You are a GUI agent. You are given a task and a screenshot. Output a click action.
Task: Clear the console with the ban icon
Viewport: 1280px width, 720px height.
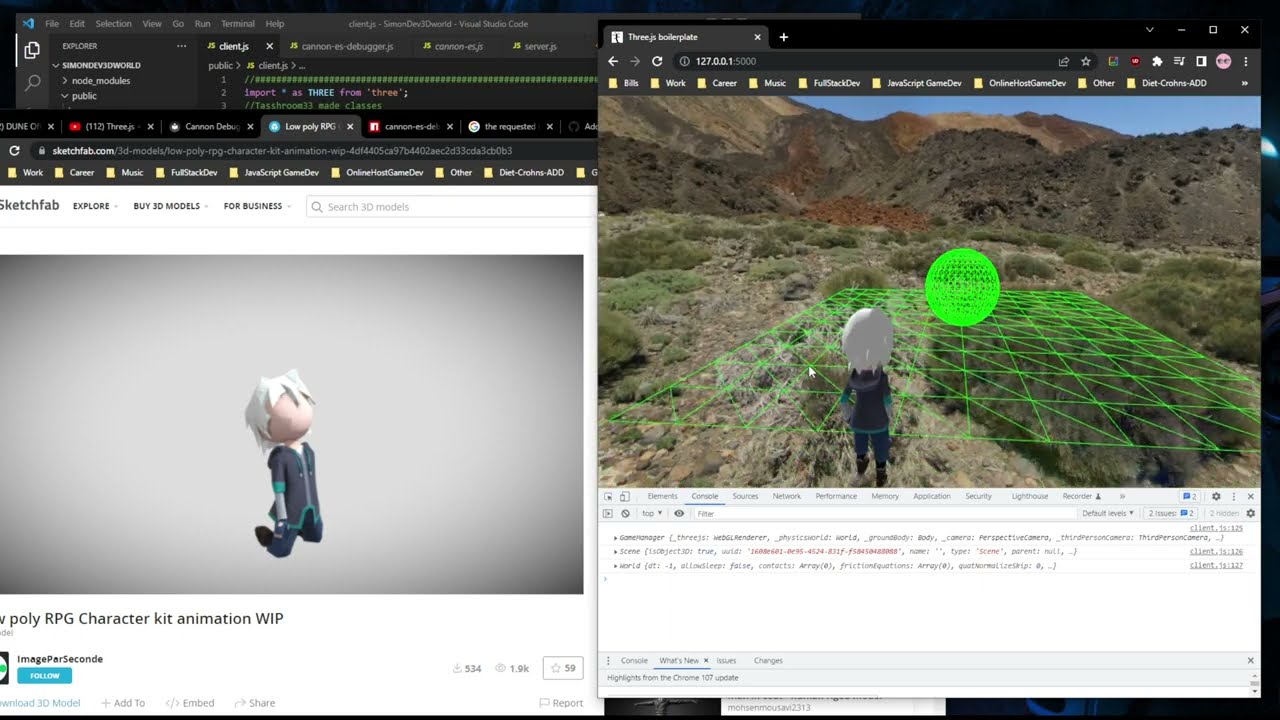click(x=625, y=513)
